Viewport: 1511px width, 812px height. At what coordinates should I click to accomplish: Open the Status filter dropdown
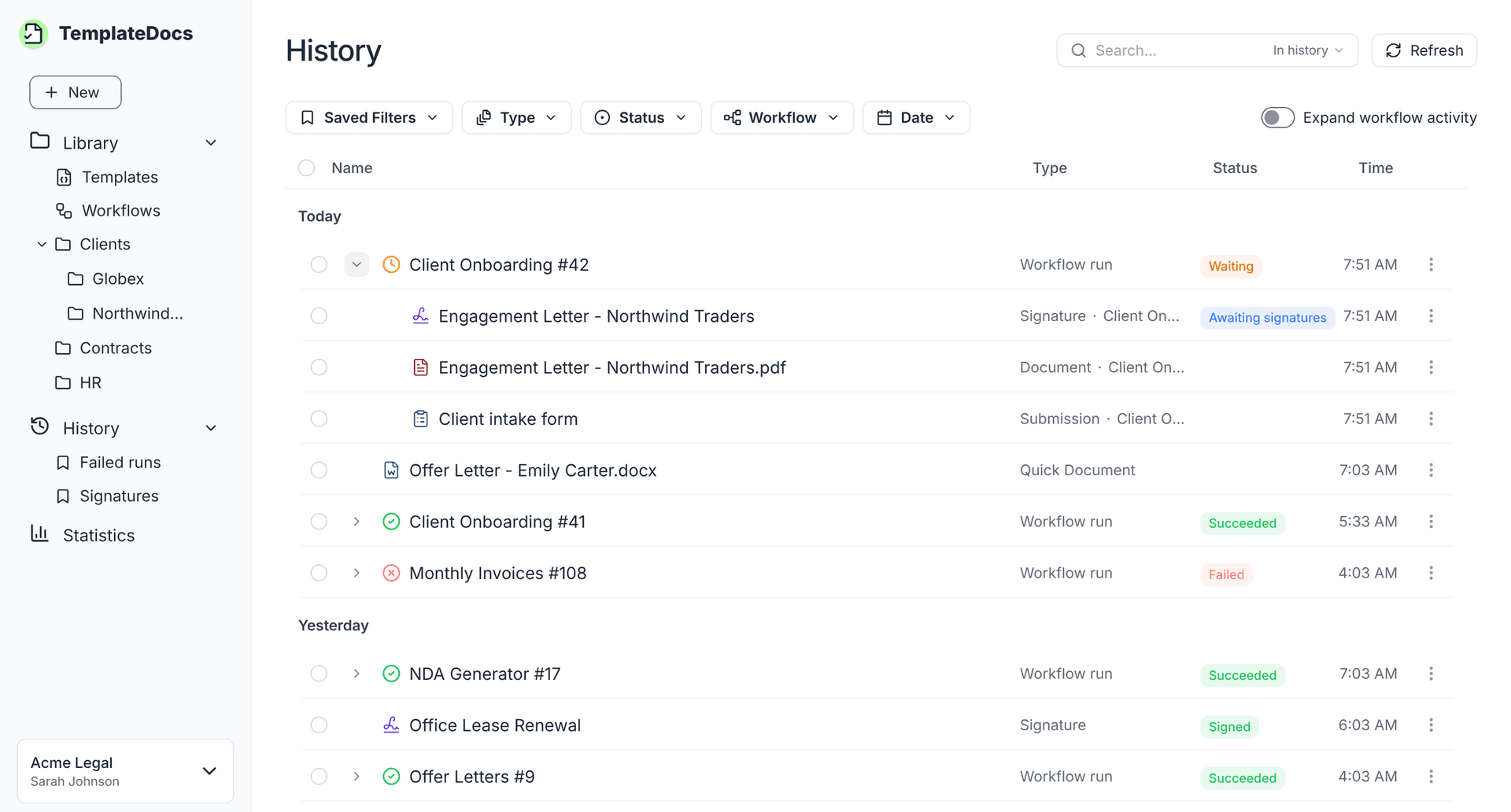click(641, 117)
